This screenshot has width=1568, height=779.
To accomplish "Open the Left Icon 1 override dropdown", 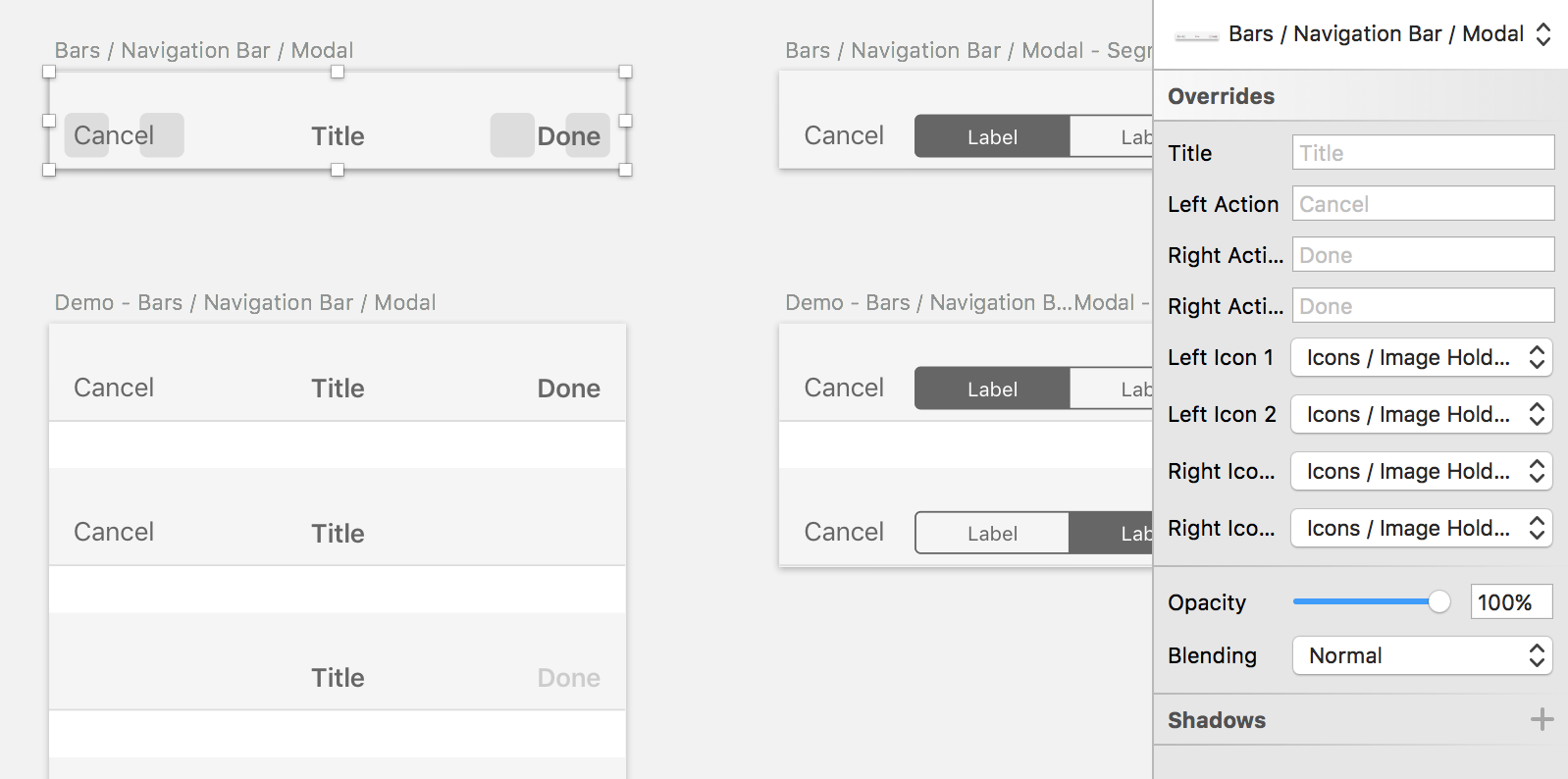I will tap(1422, 357).
